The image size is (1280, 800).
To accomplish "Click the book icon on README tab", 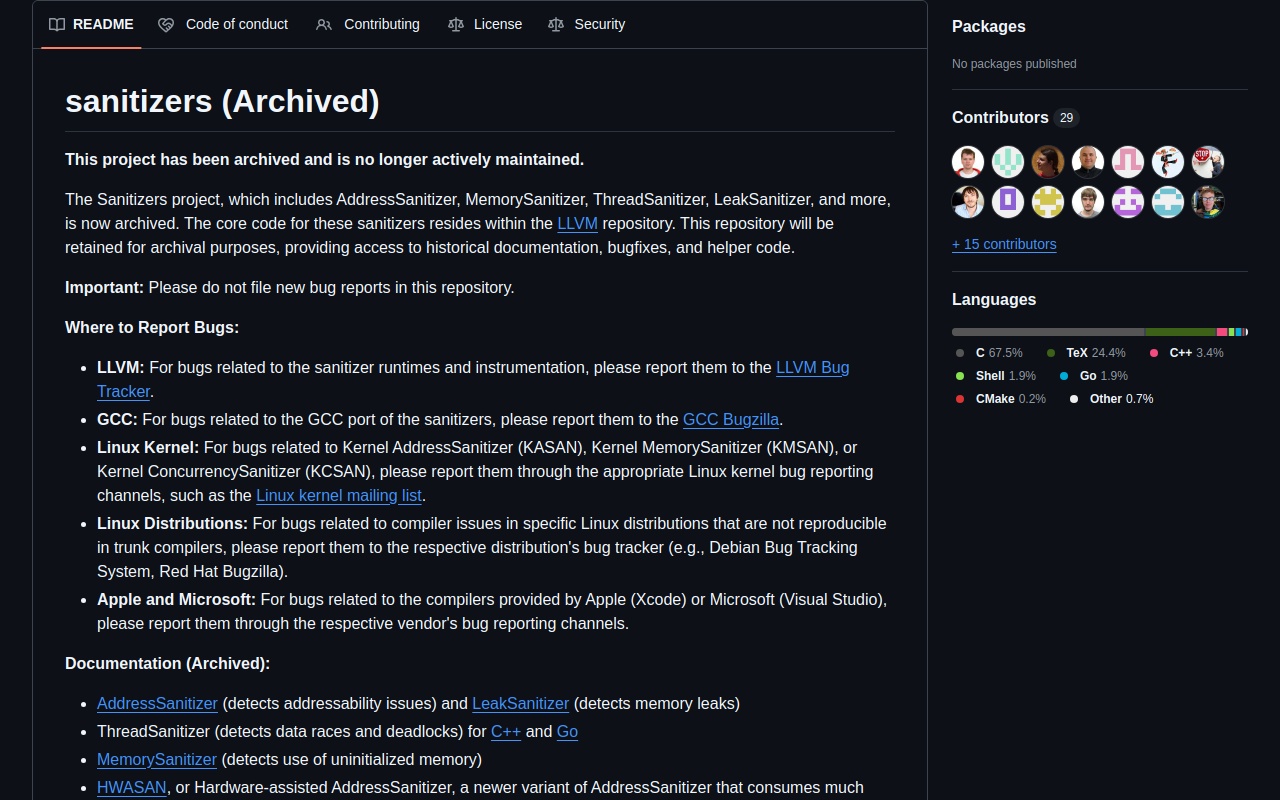I will pyautogui.click(x=57, y=24).
